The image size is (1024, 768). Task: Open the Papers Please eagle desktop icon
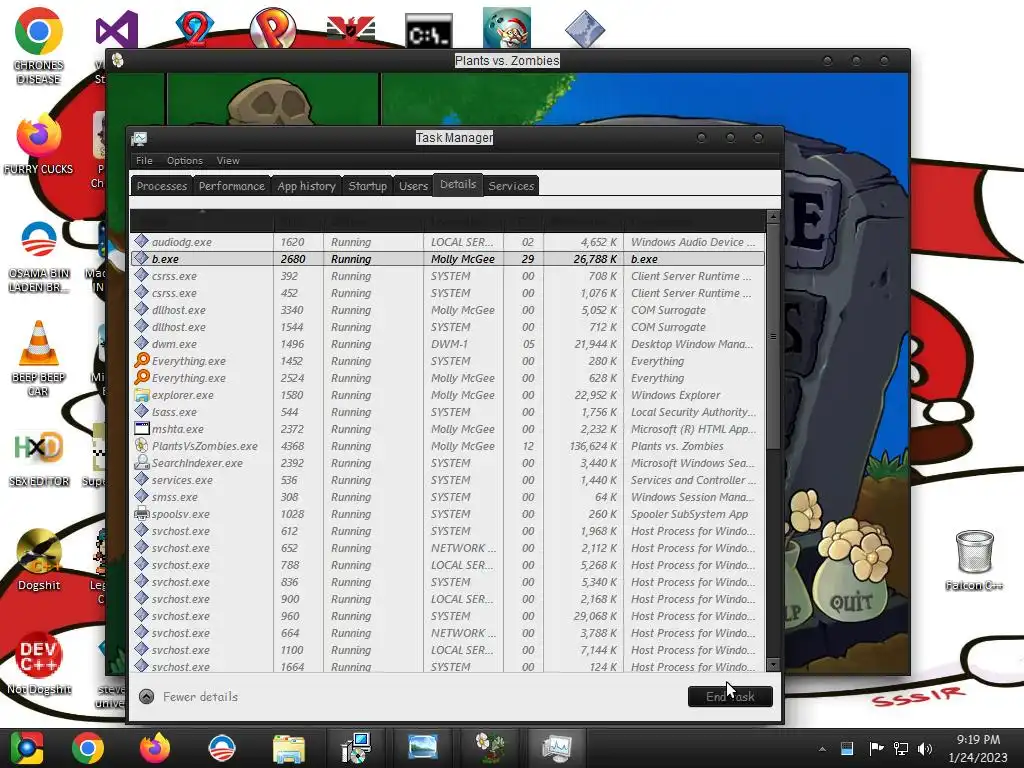point(351,30)
